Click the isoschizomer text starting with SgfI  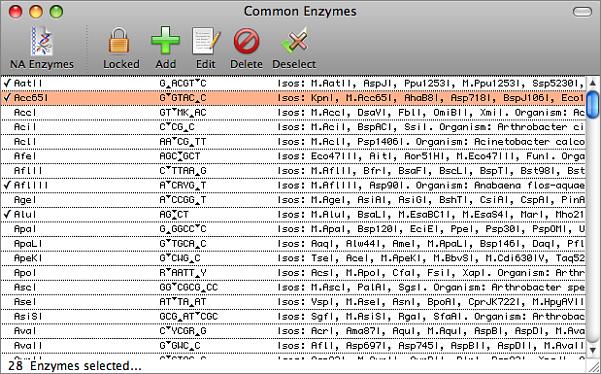point(431,316)
